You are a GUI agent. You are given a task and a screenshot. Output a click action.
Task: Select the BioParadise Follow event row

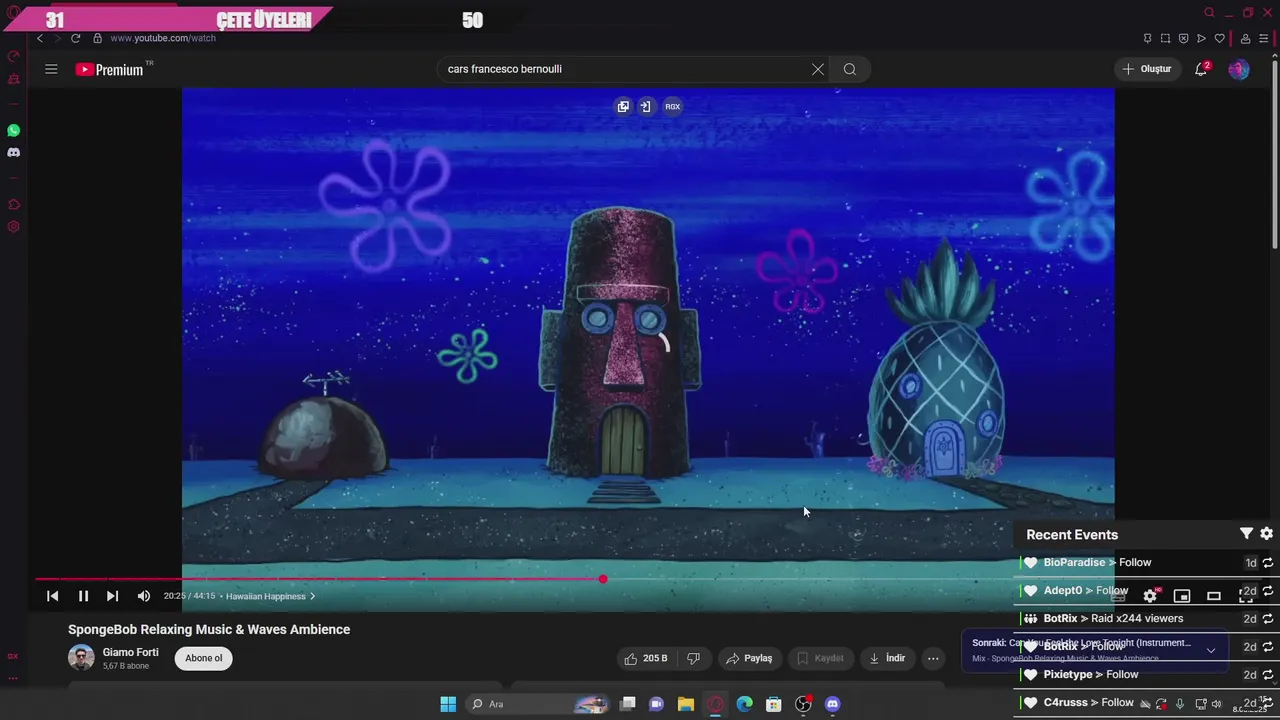click(1147, 563)
